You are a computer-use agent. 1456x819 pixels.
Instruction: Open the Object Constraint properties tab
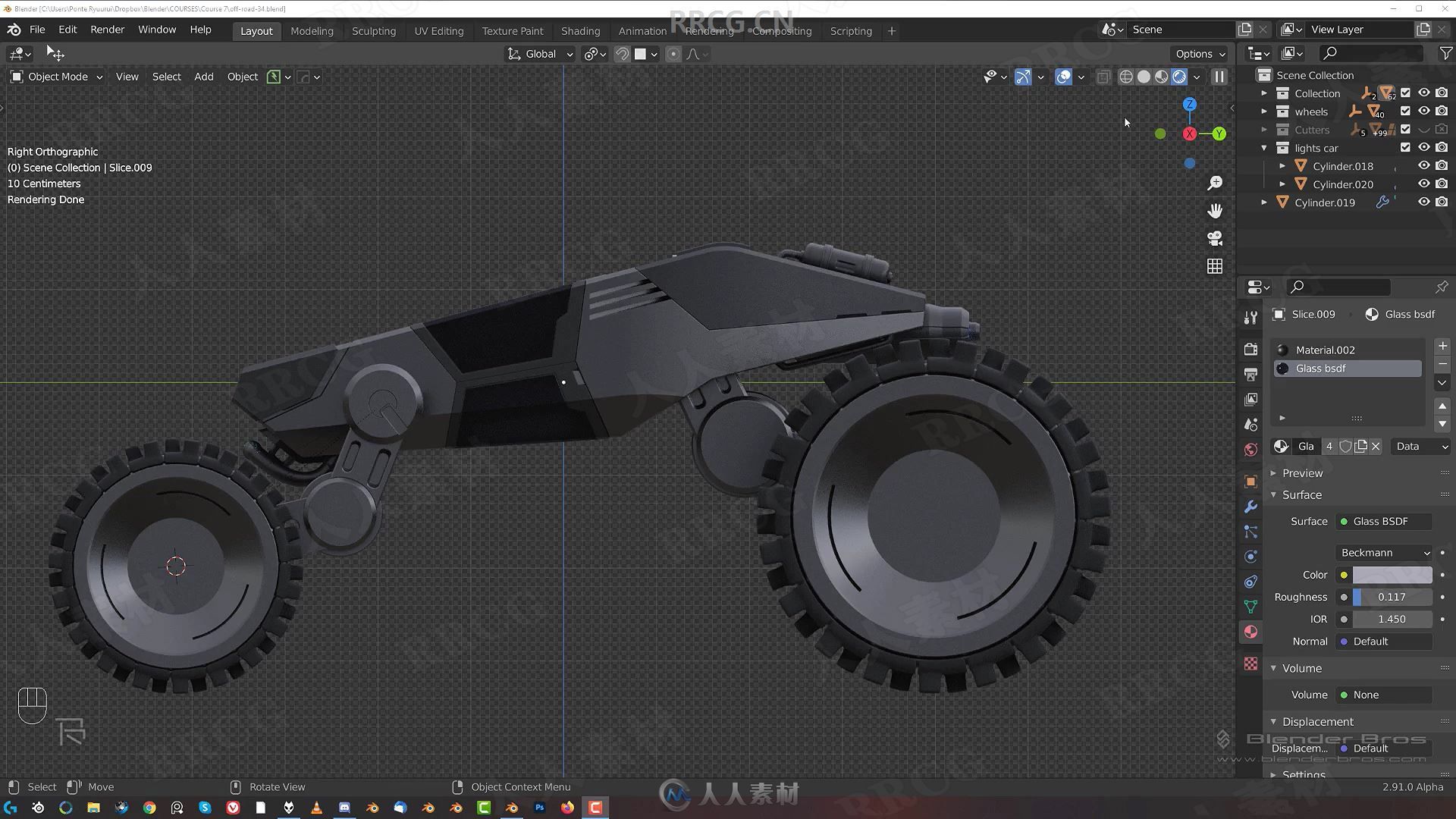pyautogui.click(x=1250, y=582)
